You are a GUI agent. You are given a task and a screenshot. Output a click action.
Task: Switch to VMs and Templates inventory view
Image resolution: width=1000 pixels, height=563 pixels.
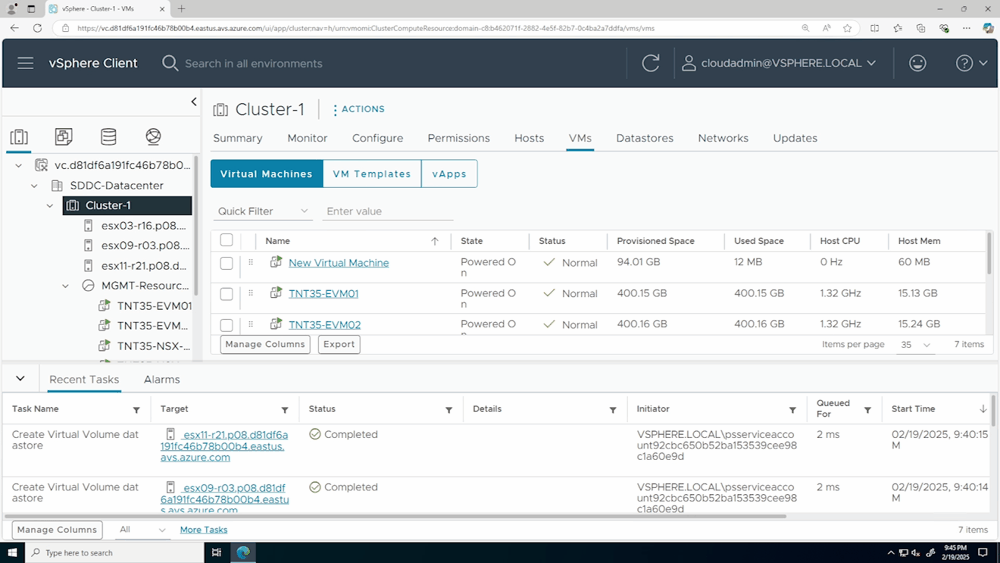(64, 136)
